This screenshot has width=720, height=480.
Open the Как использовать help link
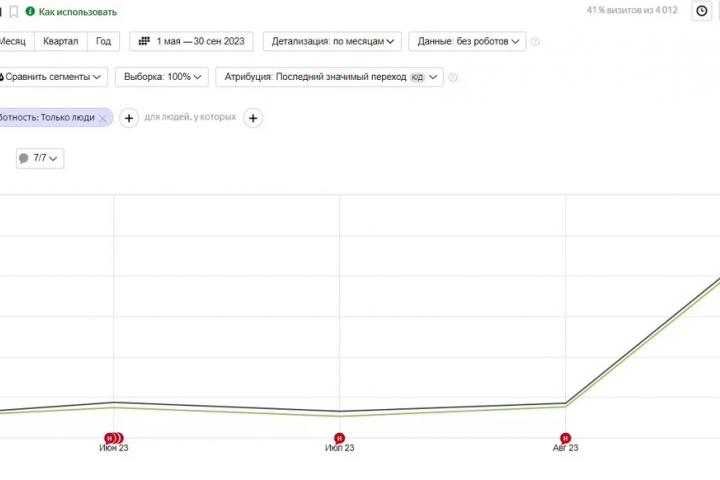point(78,12)
